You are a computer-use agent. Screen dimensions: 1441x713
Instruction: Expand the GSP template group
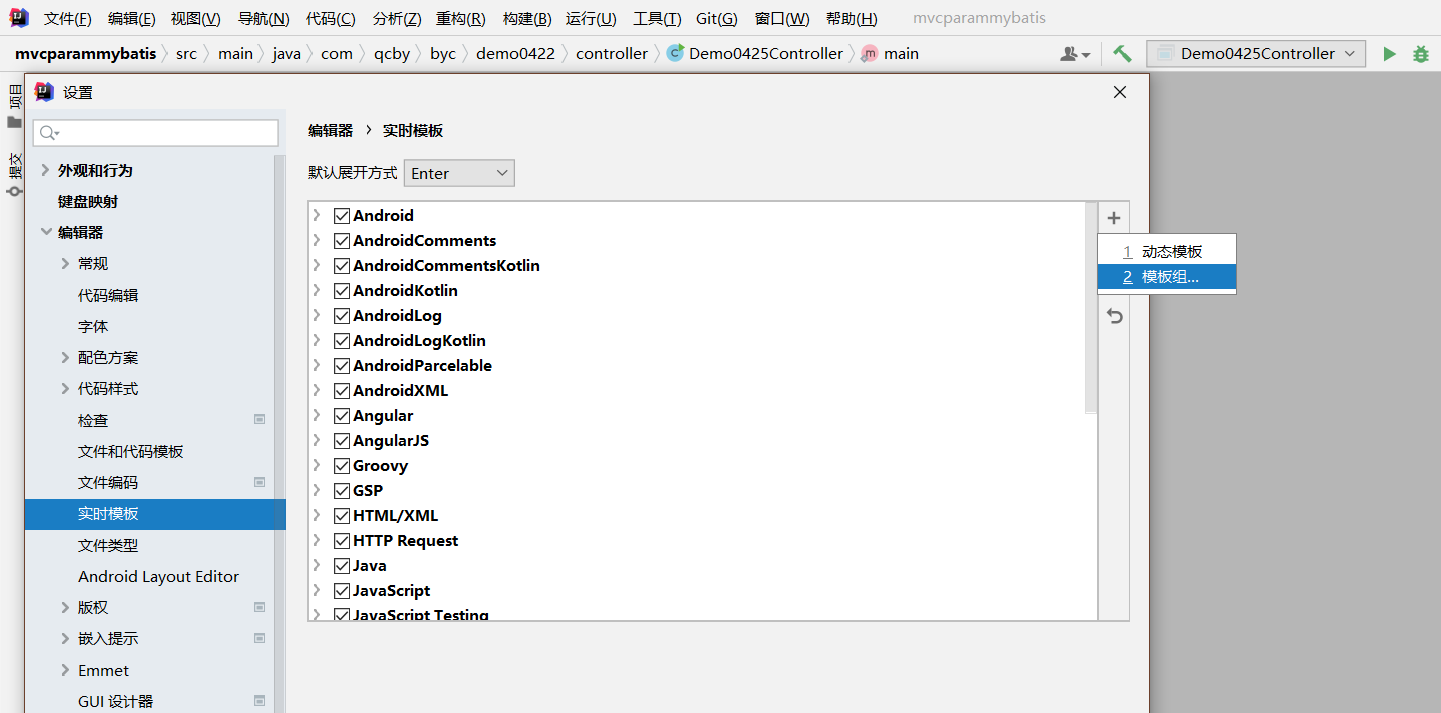[317, 490]
